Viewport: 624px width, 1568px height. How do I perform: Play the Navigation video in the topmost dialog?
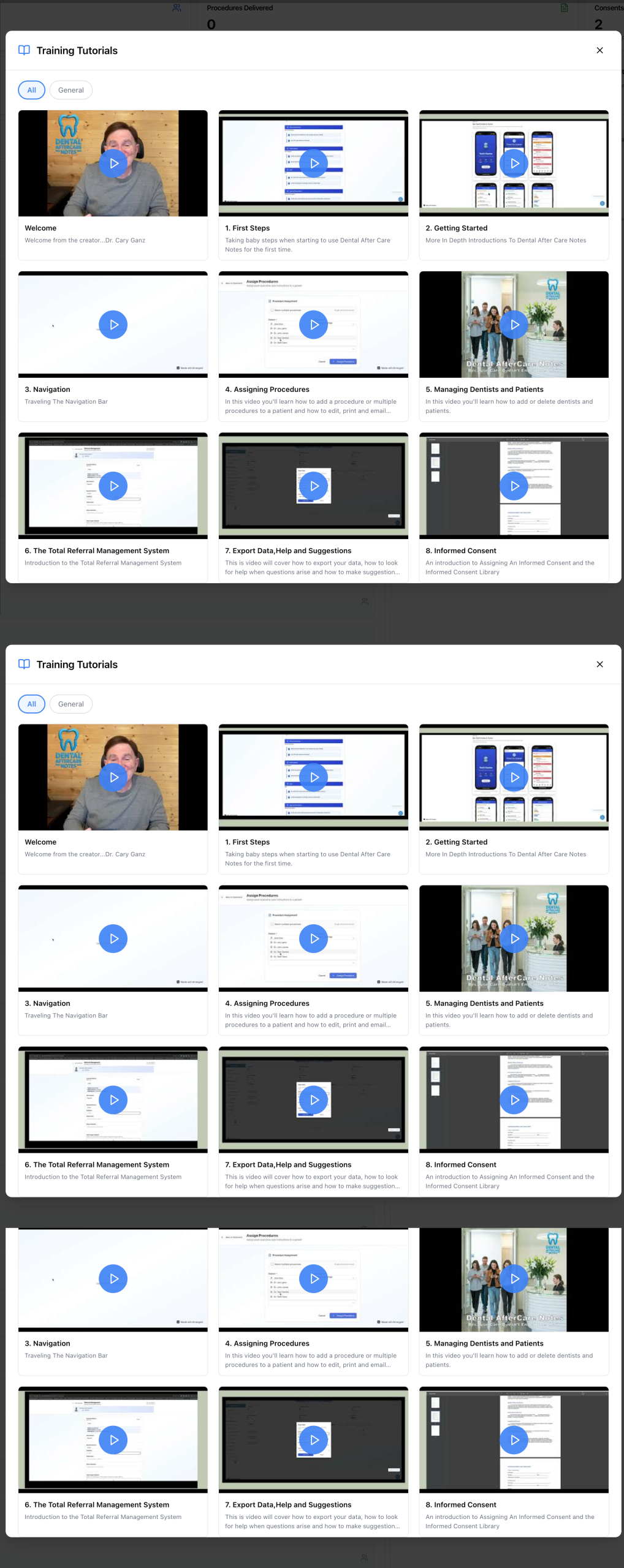point(113,325)
